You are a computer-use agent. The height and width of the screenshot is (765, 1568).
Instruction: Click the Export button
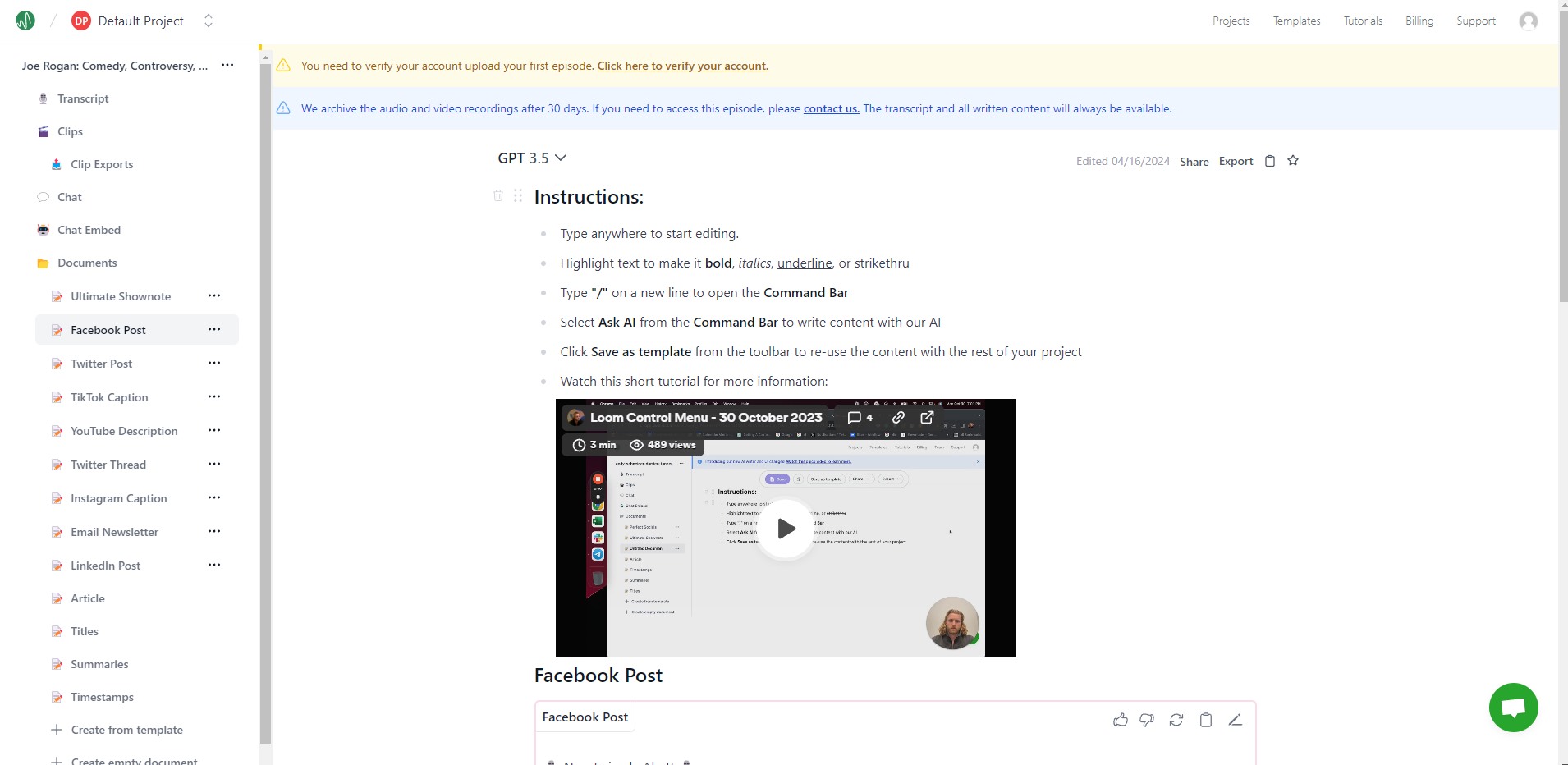[1236, 161]
